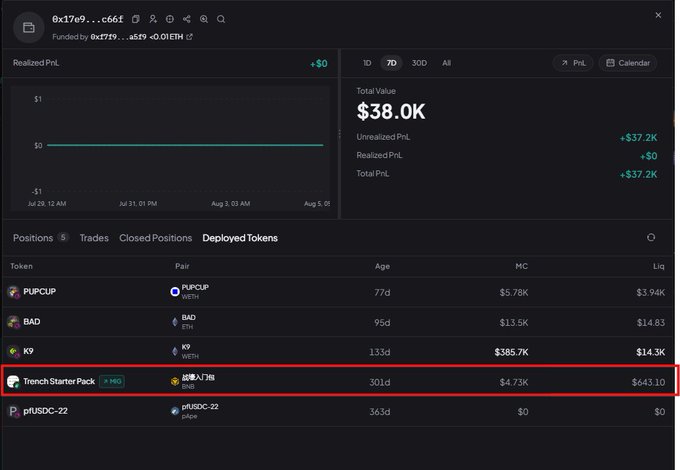Click the pfUSDC-22 pApe pair icon

coord(175,411)
